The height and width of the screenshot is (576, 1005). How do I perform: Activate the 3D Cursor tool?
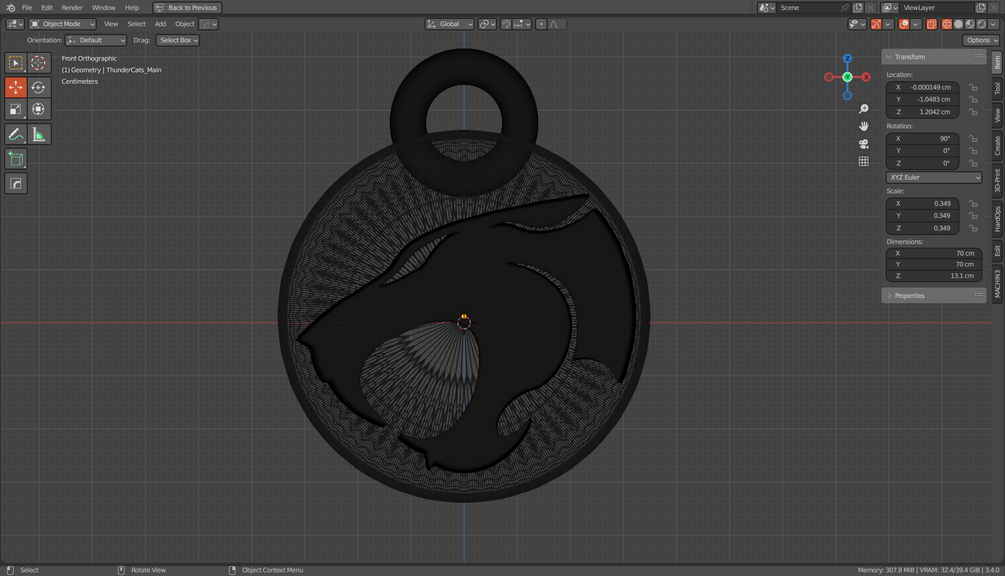point(38,62)
